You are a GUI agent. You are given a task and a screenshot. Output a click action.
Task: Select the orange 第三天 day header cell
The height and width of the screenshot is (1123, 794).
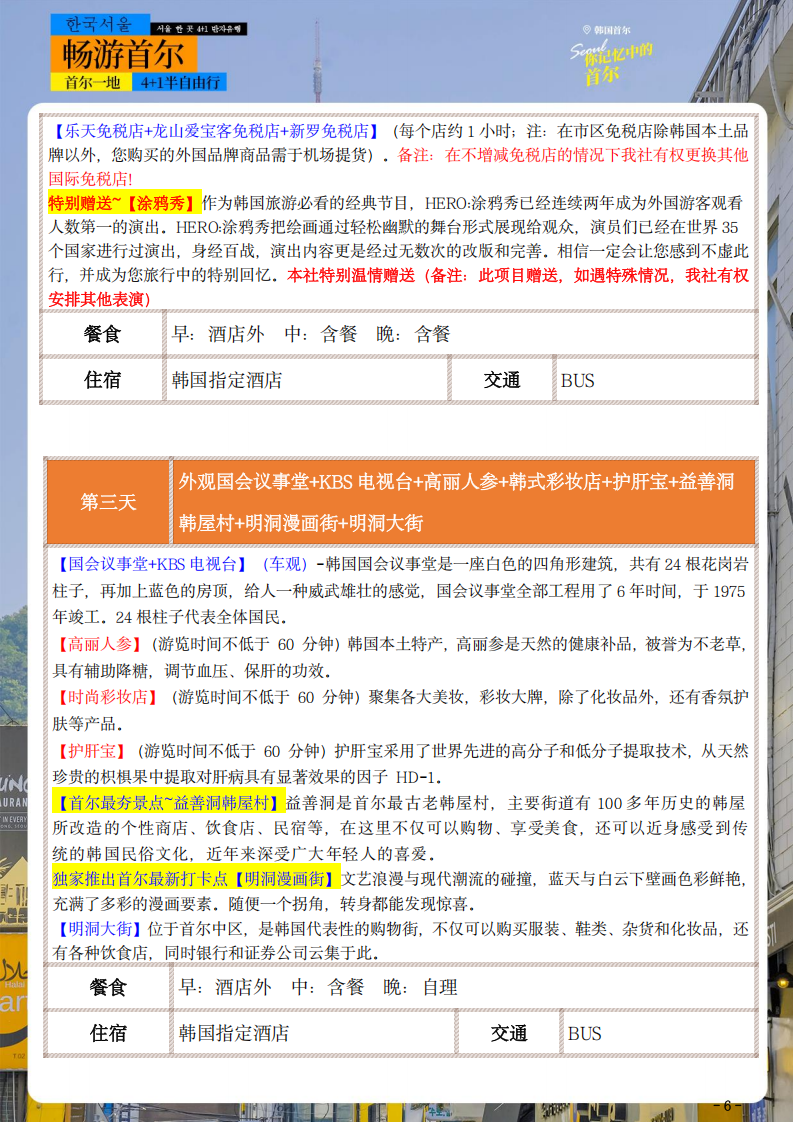108,502
